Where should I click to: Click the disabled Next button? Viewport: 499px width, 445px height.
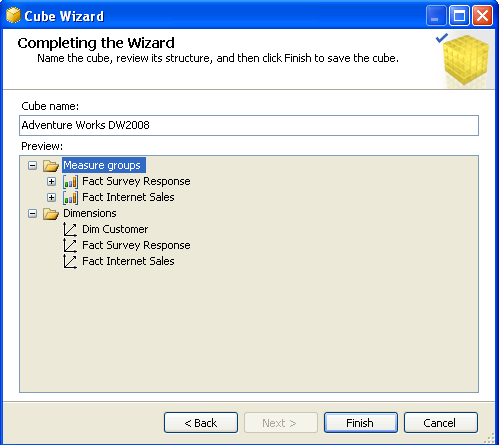point(281,423)
